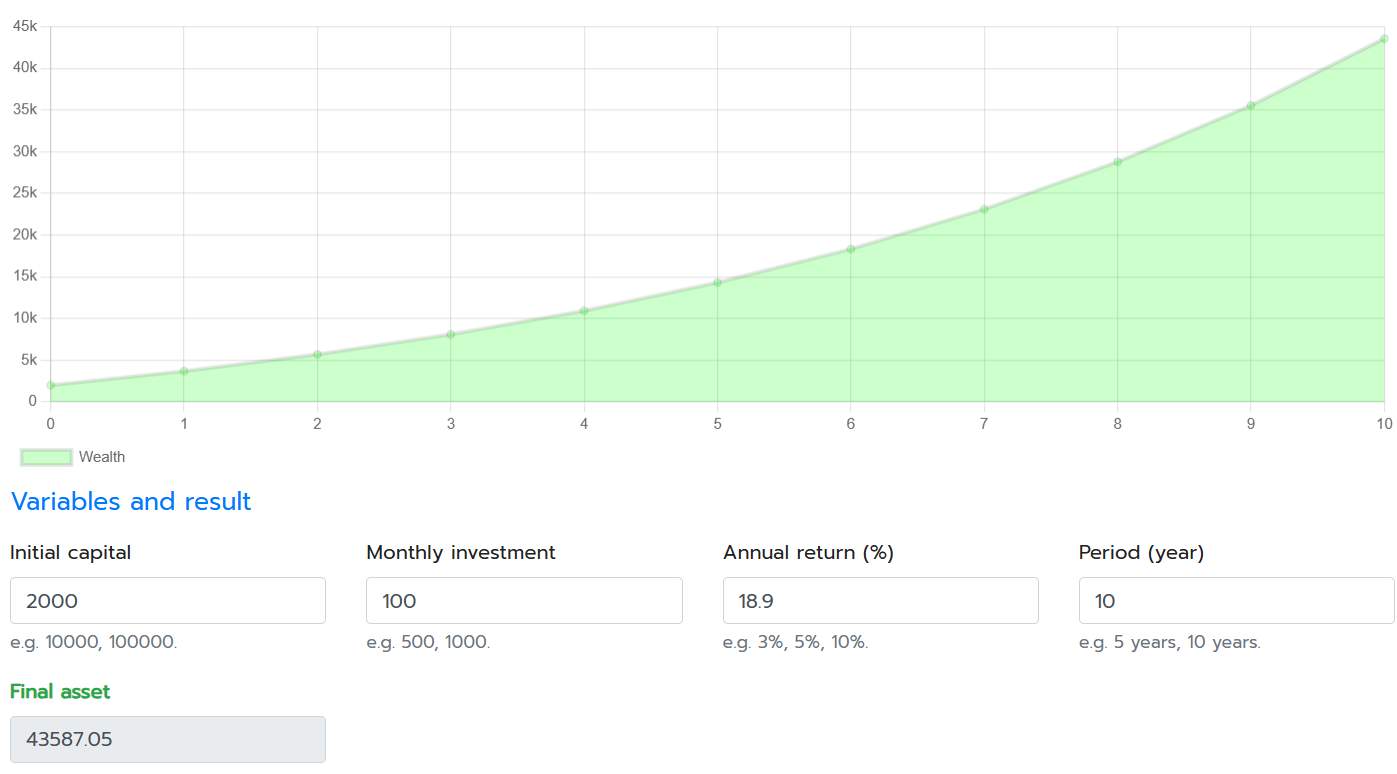Click the Period year input field
This screenshot has width=1397, height=774.
[x=1236, y=600]
